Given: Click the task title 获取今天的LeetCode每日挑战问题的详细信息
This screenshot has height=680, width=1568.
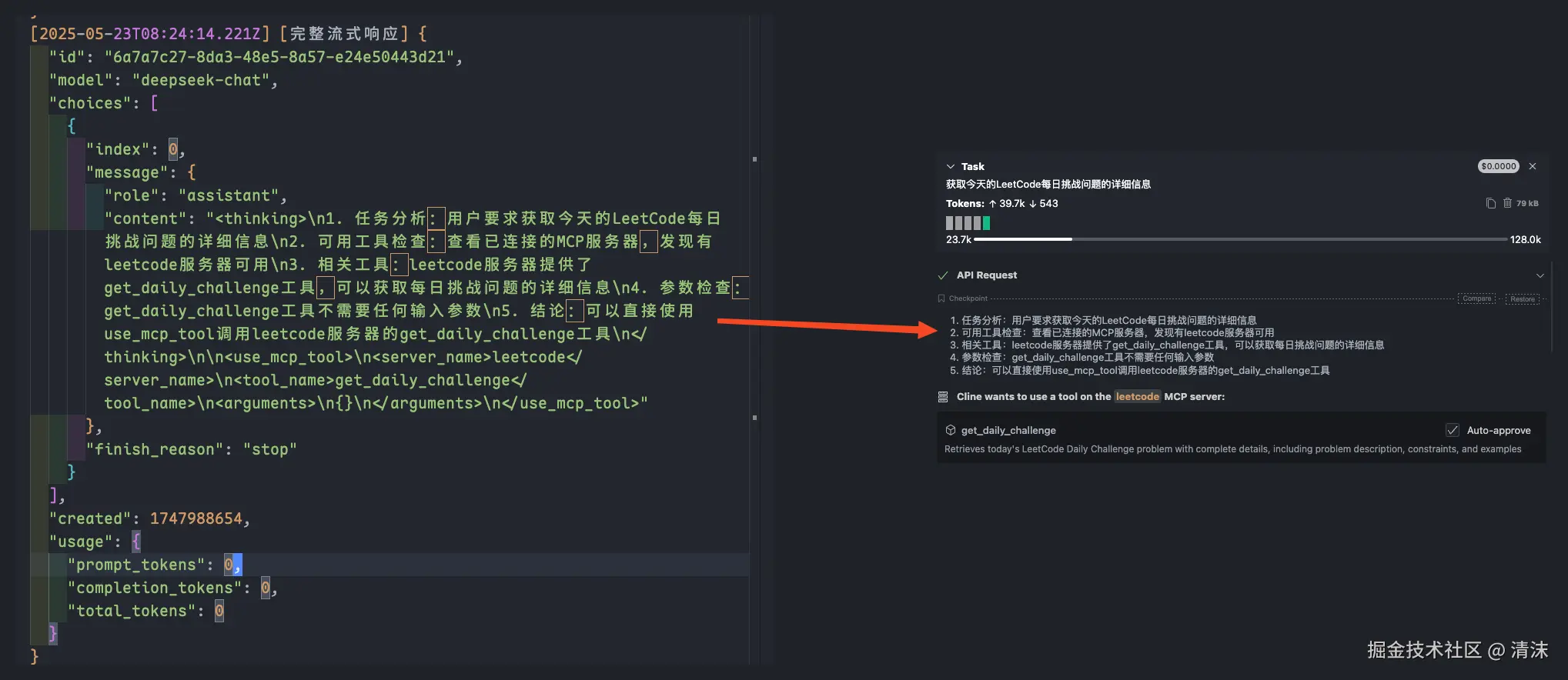Looking at the screenshot, I should [x=1048, y=185].
